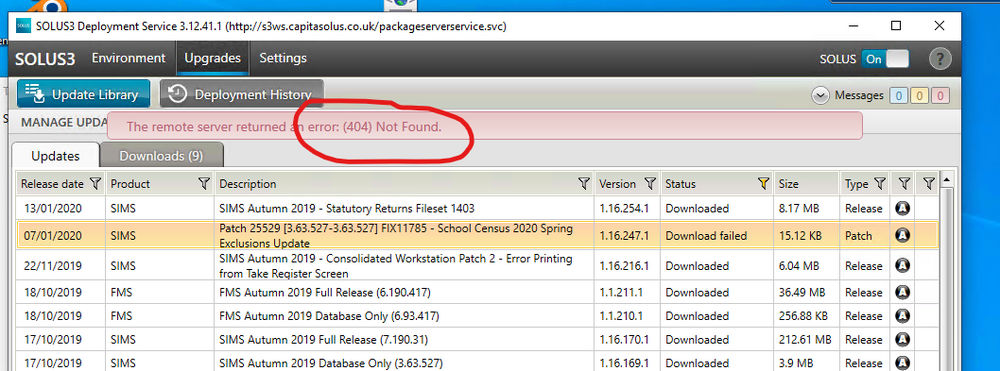Filter the Version column
Viewport: 1000px width, 371px height.
(x=650, y=184)
